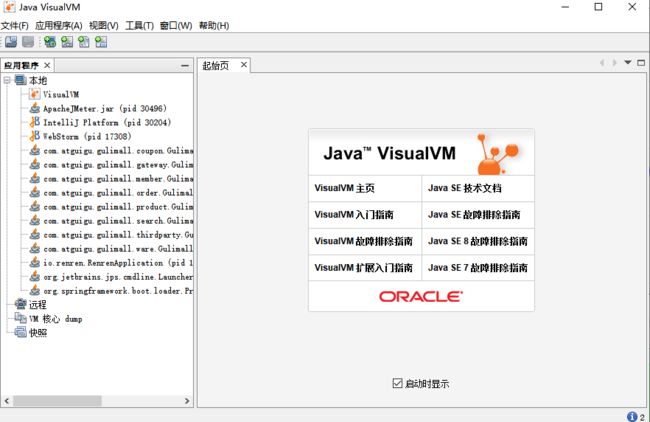
Task: Open the 工具(T) menu
Action: (x=140, y=26)
